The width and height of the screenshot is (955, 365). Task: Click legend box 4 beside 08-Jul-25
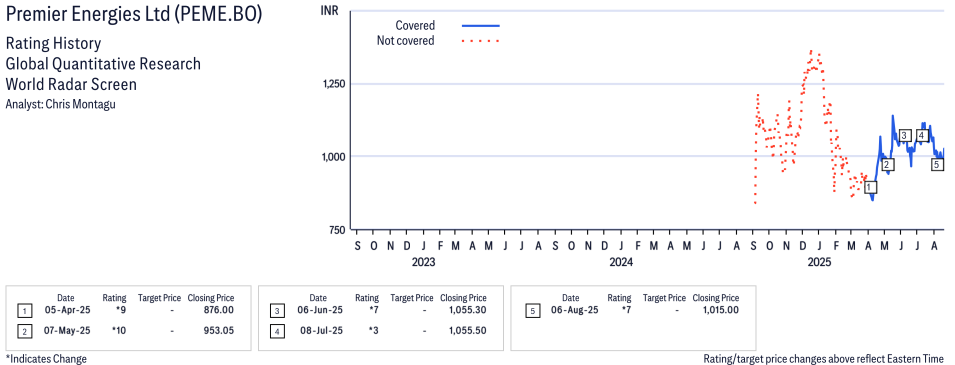(277, 331)
